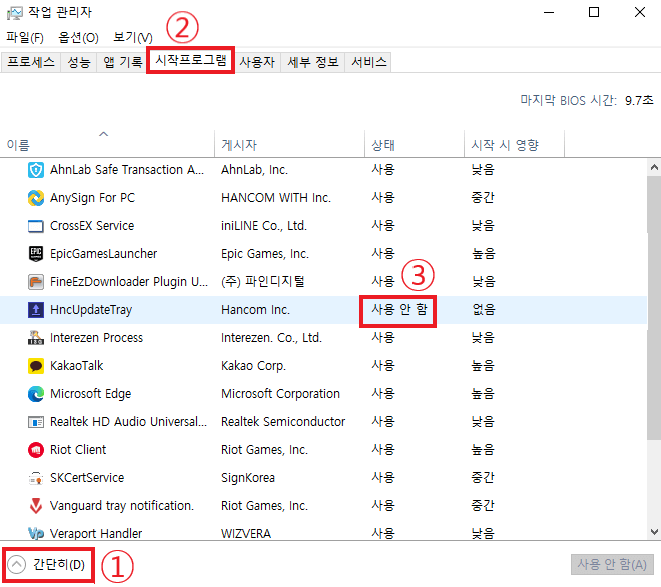Select the EpicGamesLauncher row name

(x=103, y=254)
